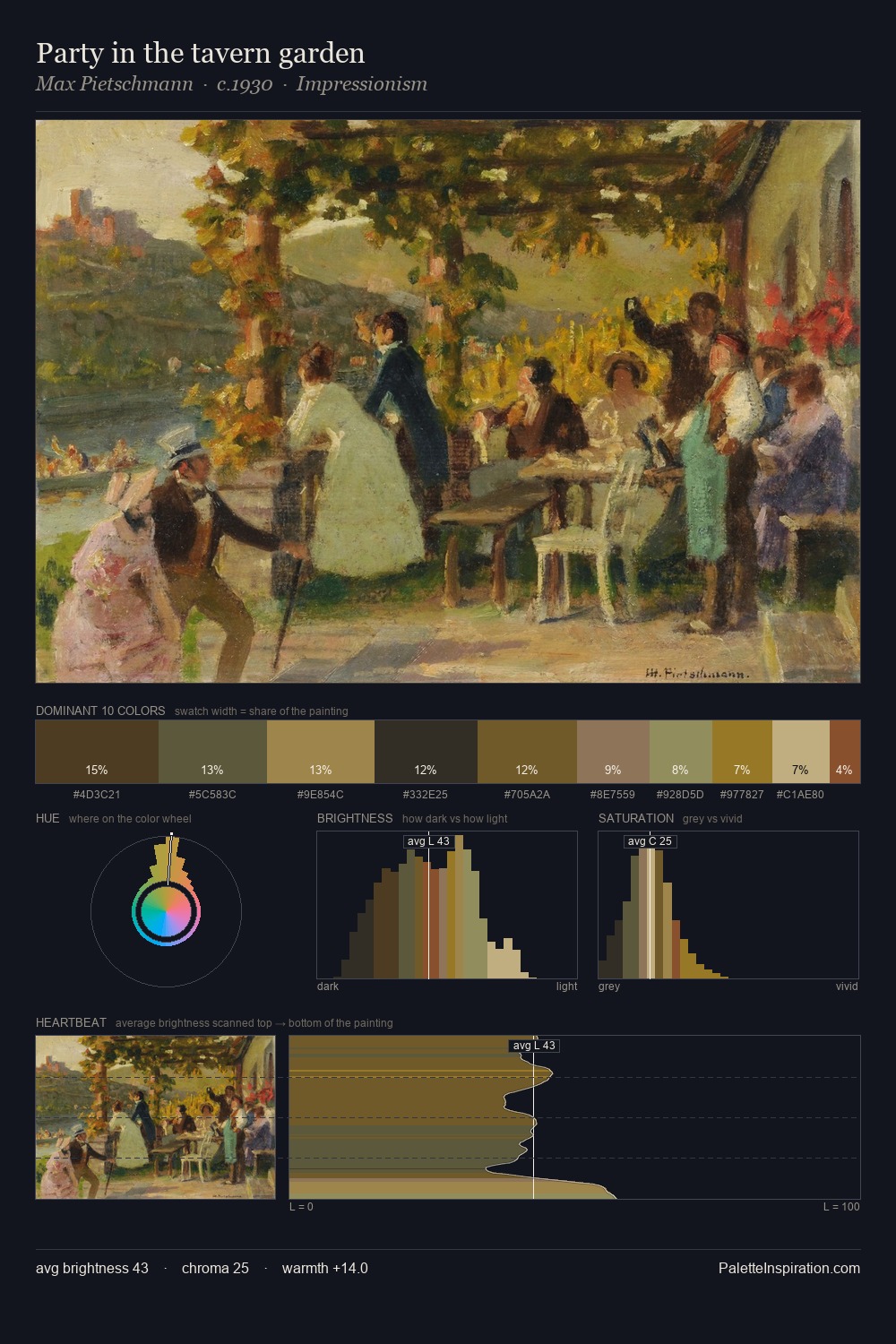Click the "avg L 43" tag in Brightness histogram
This screenshot has height=1344, width=896.
[428, 841]
